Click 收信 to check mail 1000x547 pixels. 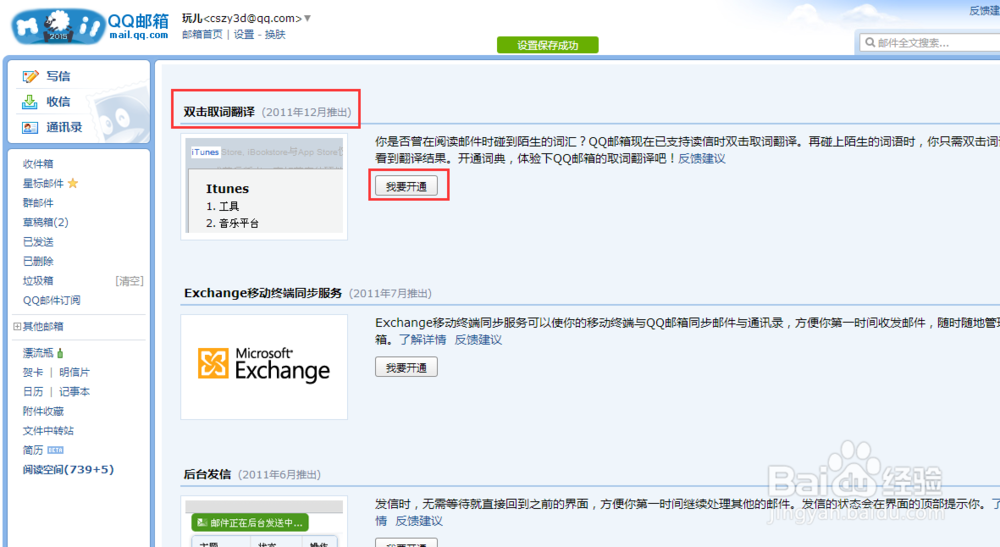58,102
